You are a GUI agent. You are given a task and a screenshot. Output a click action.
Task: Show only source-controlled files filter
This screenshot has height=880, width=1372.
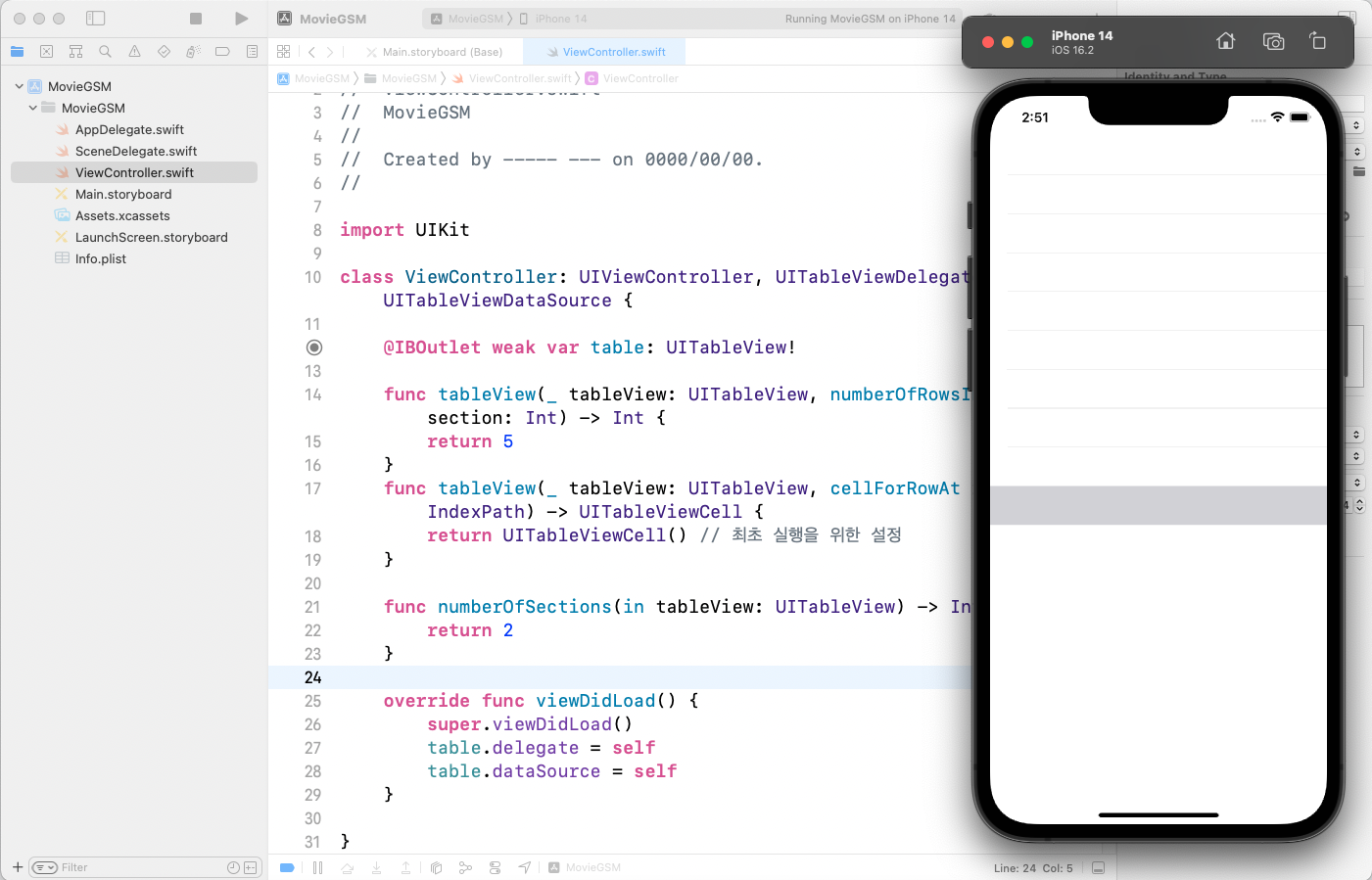[x=251, y=867]
